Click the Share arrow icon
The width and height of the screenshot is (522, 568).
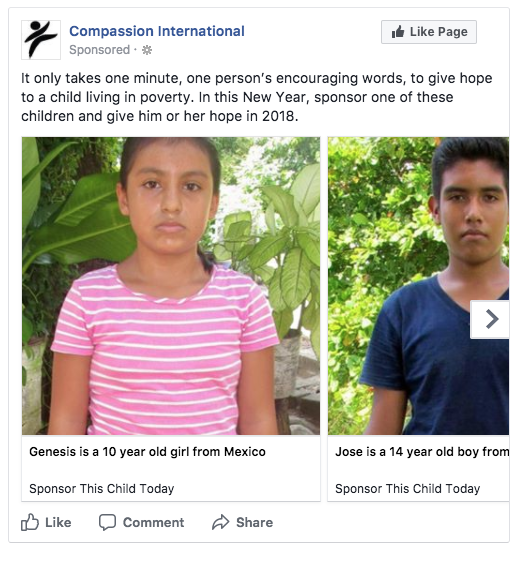pos(221,522)
